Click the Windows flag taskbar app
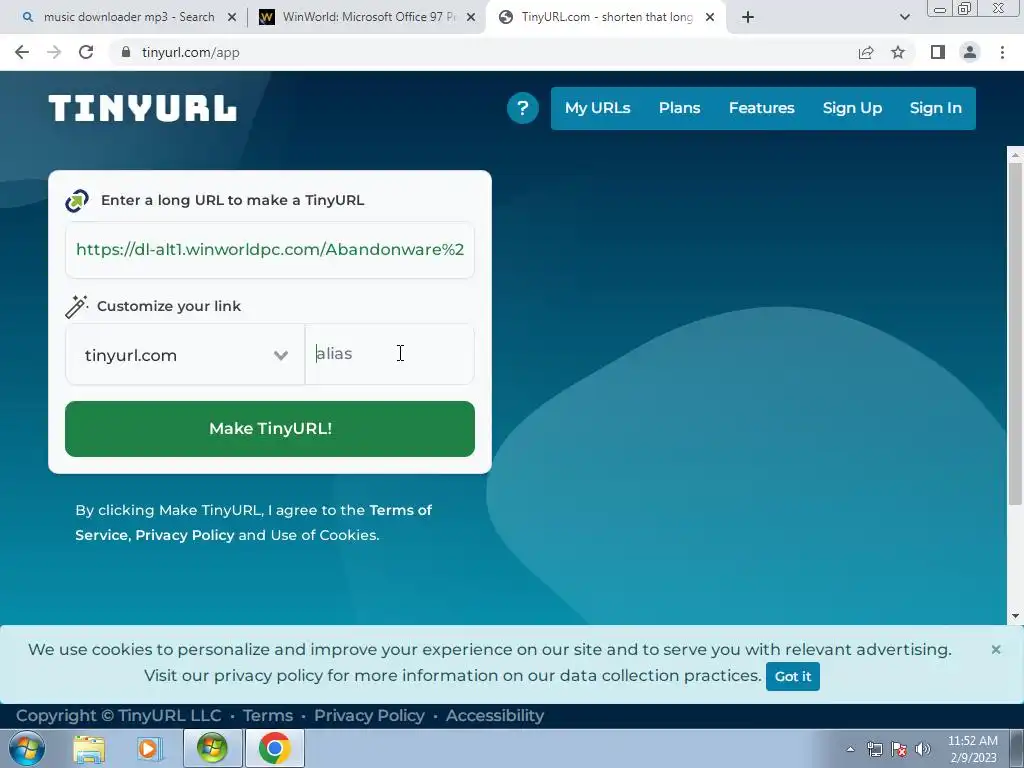The image size is (1024, 768). click(213, 748)
